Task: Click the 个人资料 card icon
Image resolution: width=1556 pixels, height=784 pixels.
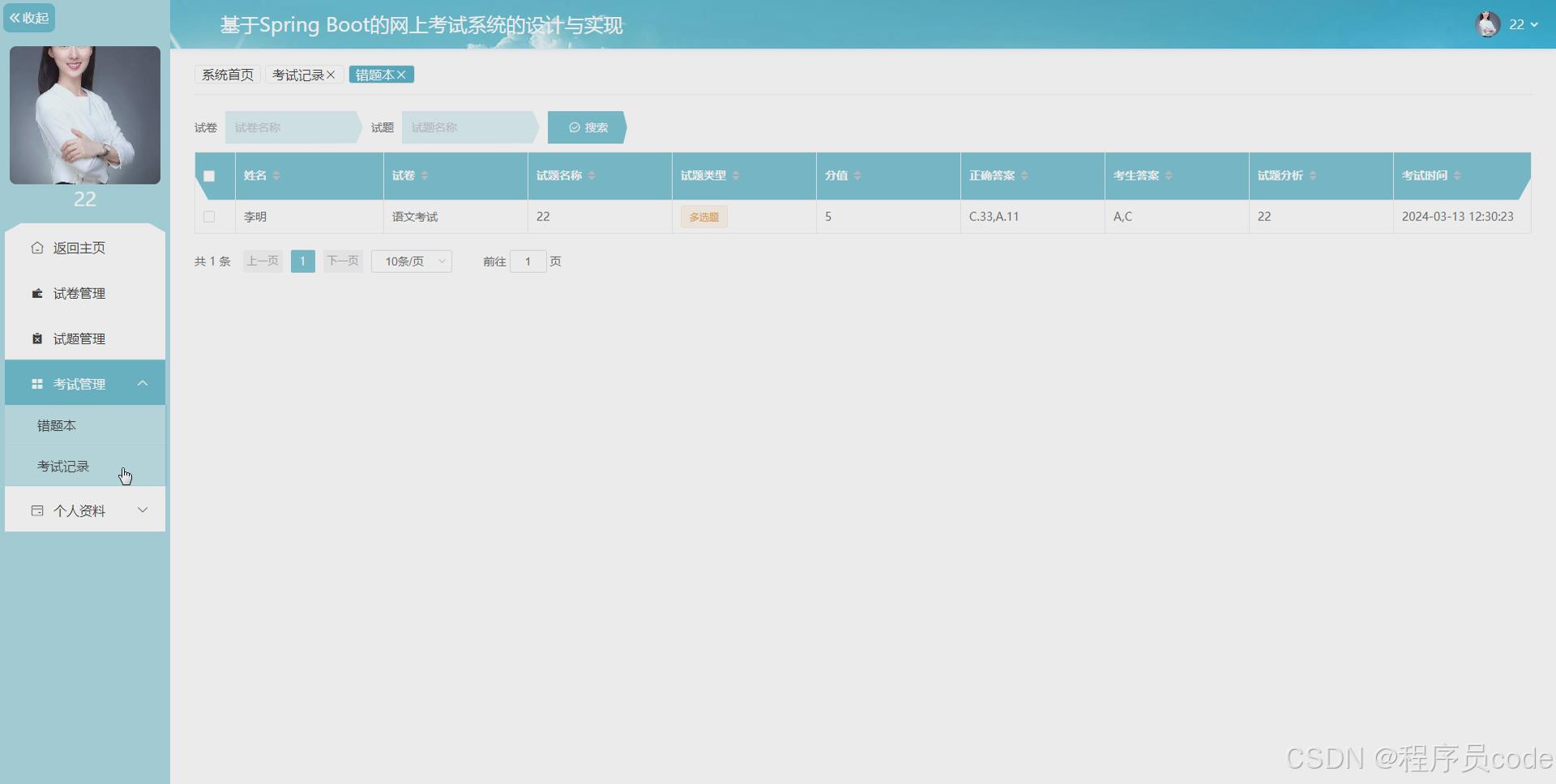Action: click(37, 510)
